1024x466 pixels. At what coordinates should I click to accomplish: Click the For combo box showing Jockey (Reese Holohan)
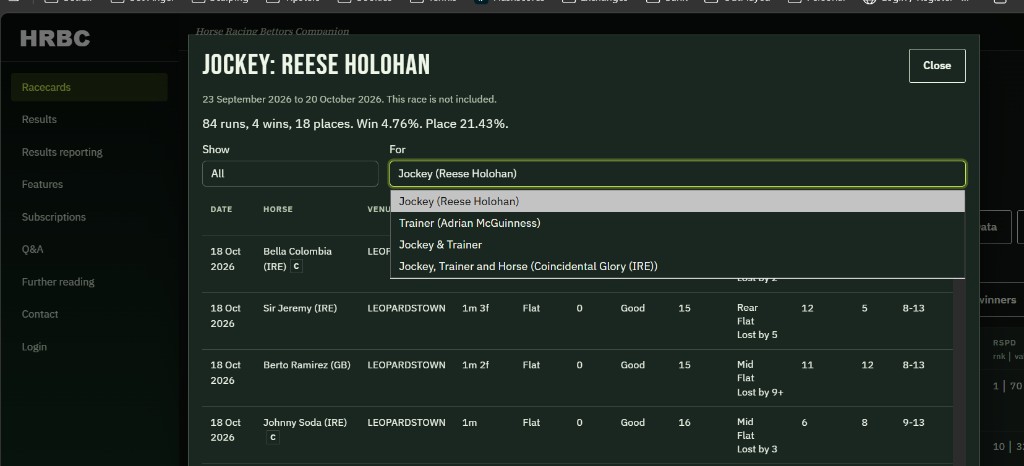[677, 174]
